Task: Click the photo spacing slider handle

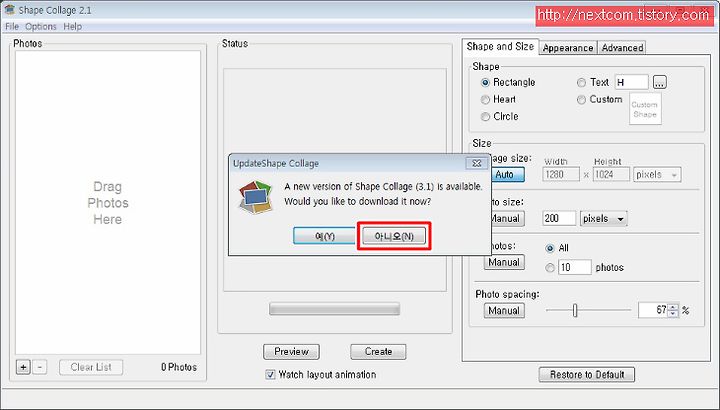Action: [574, 310]
